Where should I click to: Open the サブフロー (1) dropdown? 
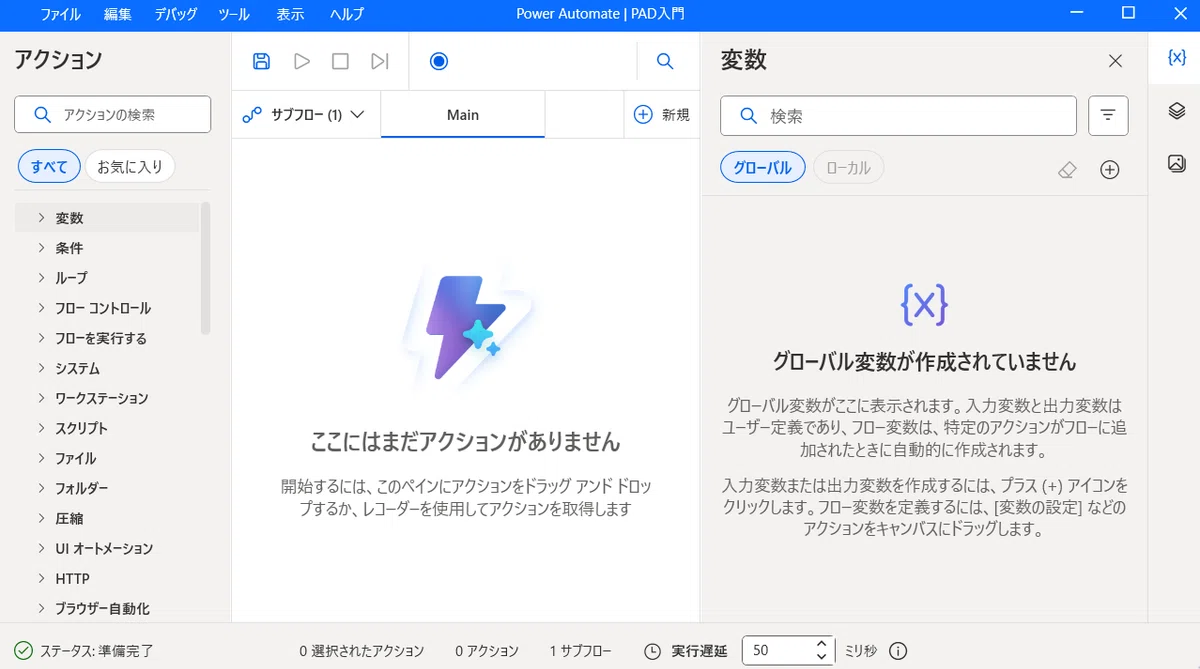point(303,115)
